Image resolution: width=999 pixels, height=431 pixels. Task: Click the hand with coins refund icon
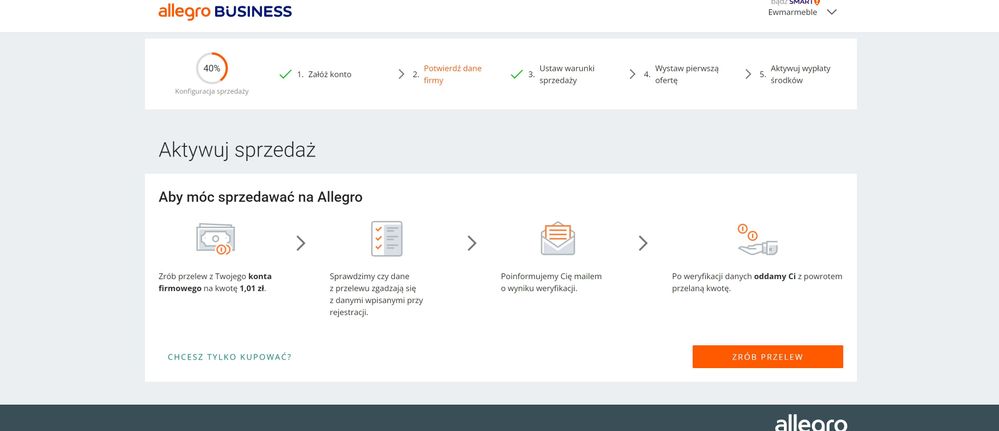click(x=757, y=240)
